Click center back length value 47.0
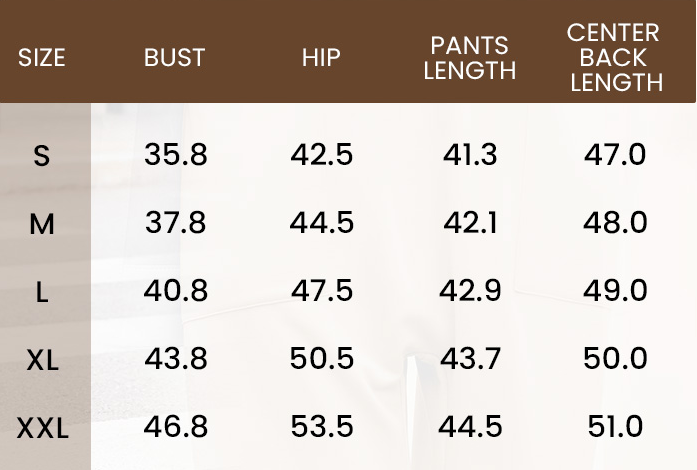Image resolution: width=697 pixels, height=470 pixels. coord(615,155)
